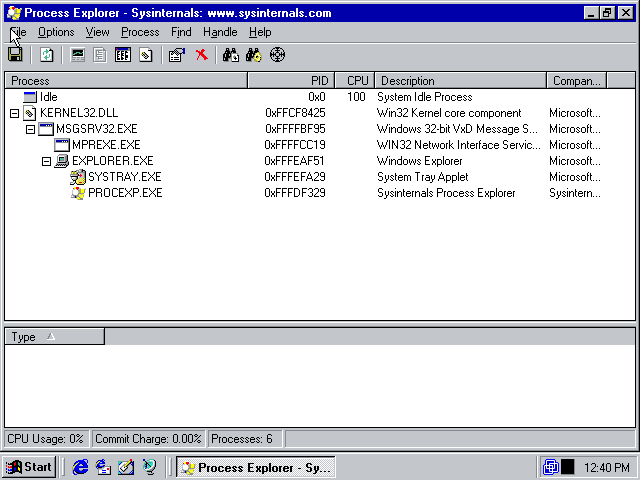Click the 'CPU Usage: 0%' status field
640x480 pixels.
[47, 439]
